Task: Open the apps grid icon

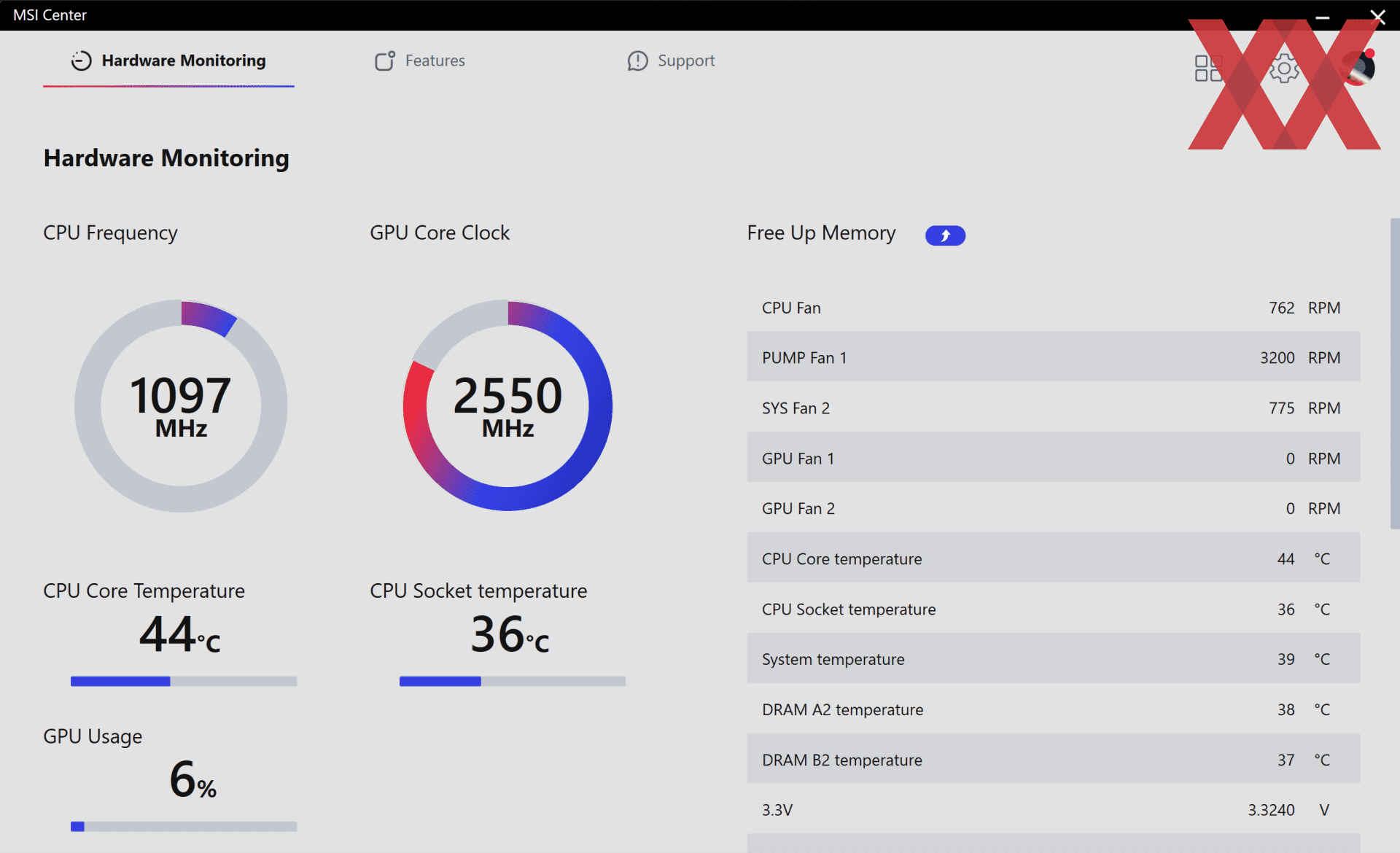Action: (x=1208, y=69)
